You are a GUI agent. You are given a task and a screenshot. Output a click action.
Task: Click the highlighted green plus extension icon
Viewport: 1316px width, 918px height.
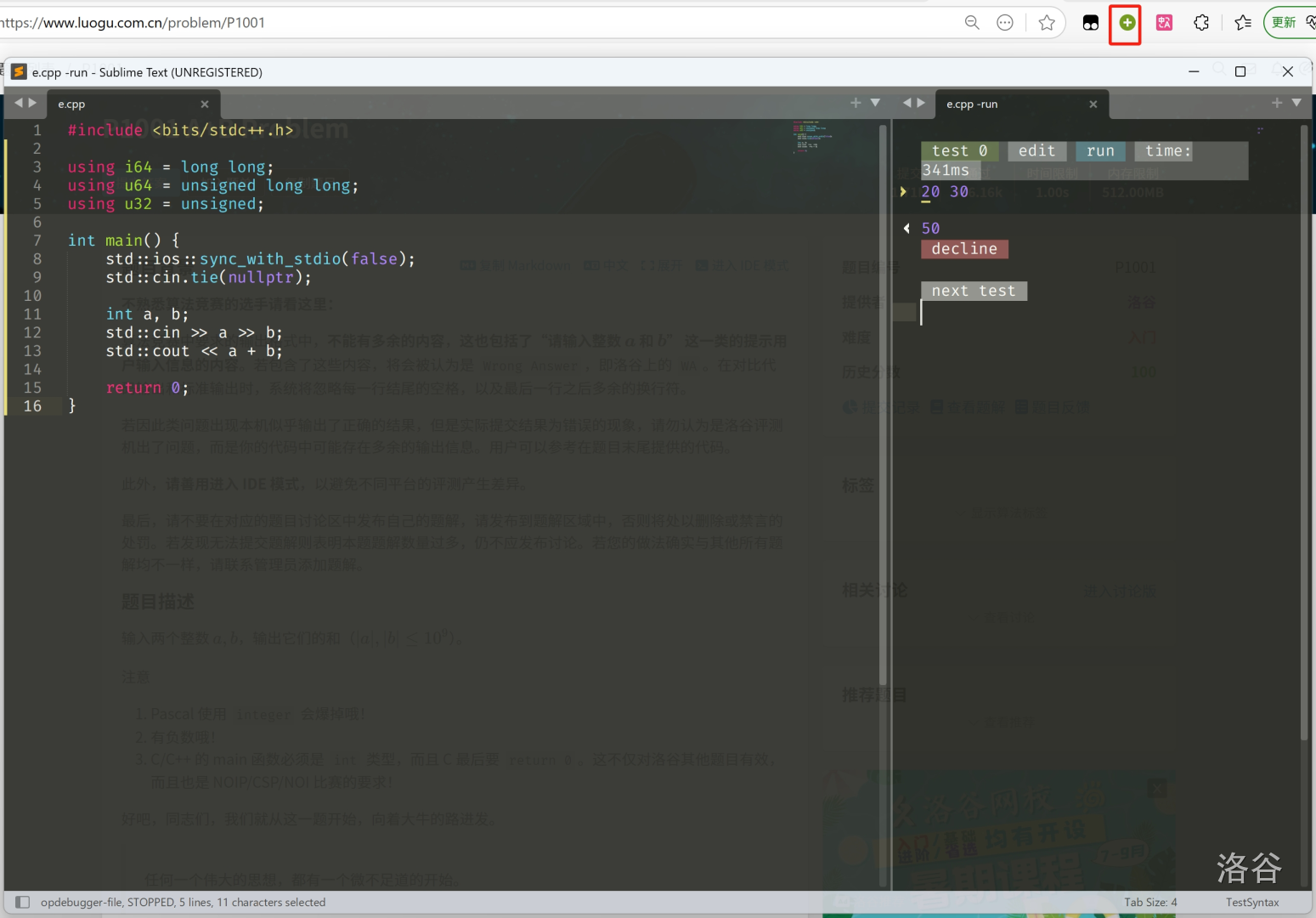1125,22
